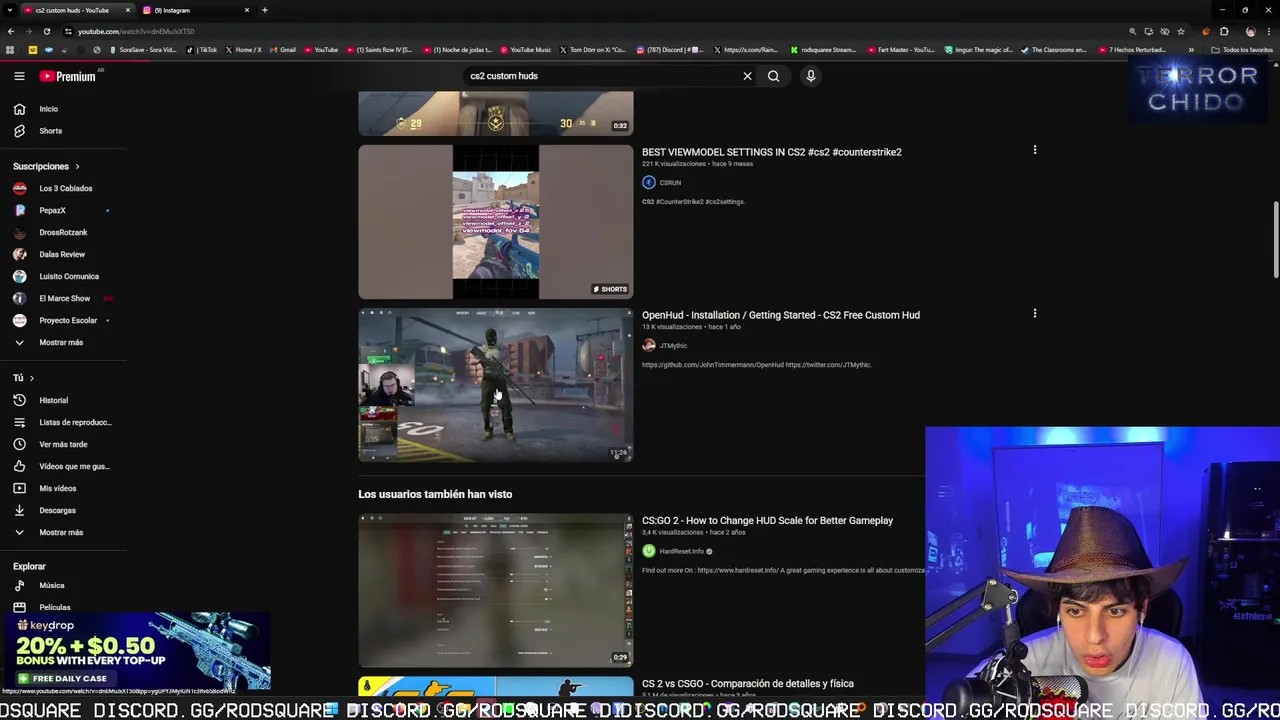This screenshot has height=720, width=1280.
Task: Click the search input field
Action: click(600, 76)
